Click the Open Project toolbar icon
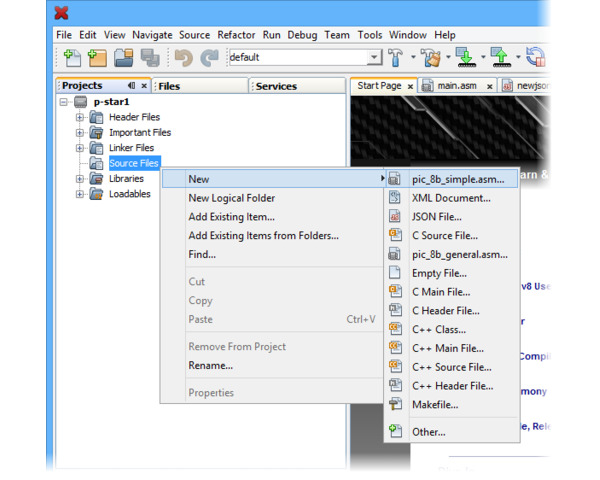600x480 pixels. coord(123,58)
